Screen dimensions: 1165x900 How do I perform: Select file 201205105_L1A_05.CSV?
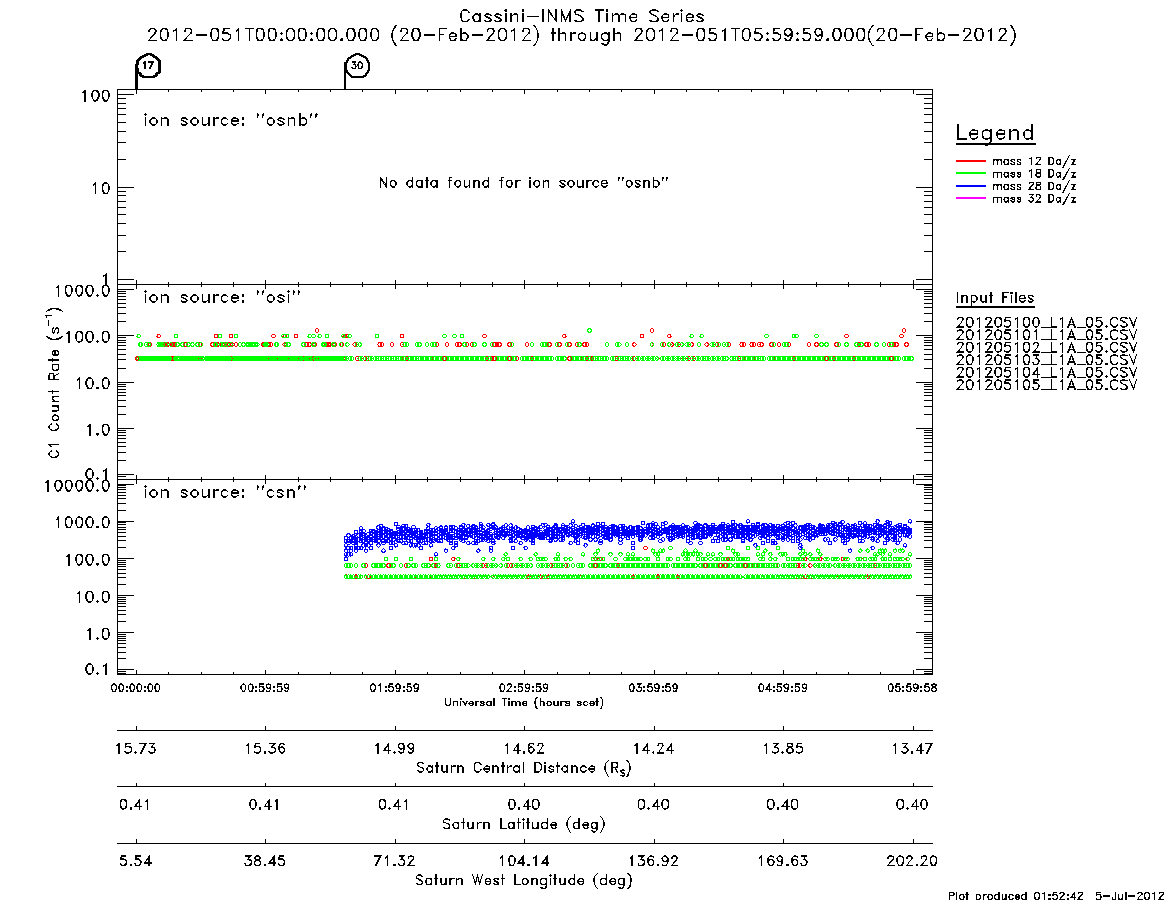1046,385
